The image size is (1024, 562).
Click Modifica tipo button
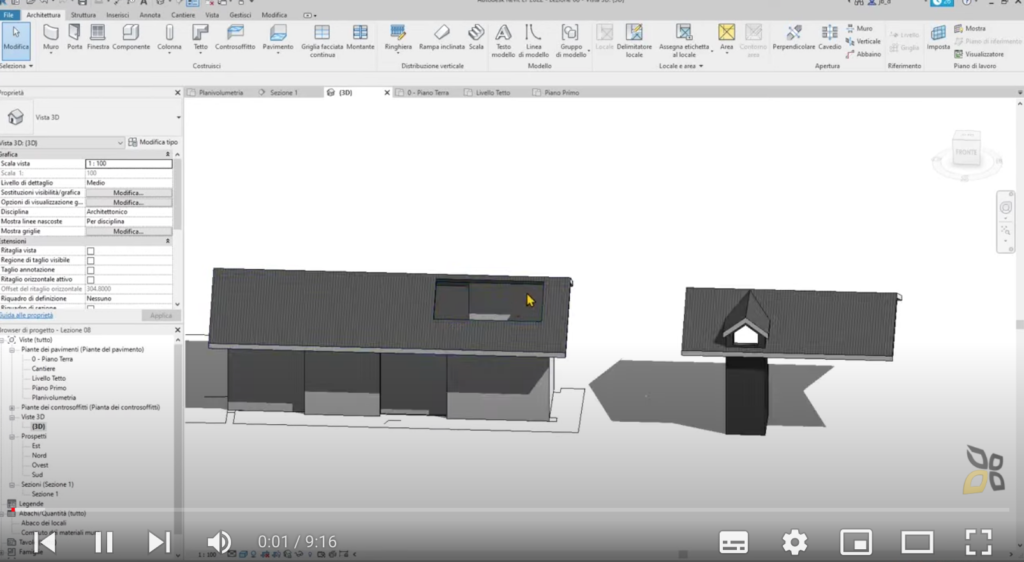click(x=153, y=142)
